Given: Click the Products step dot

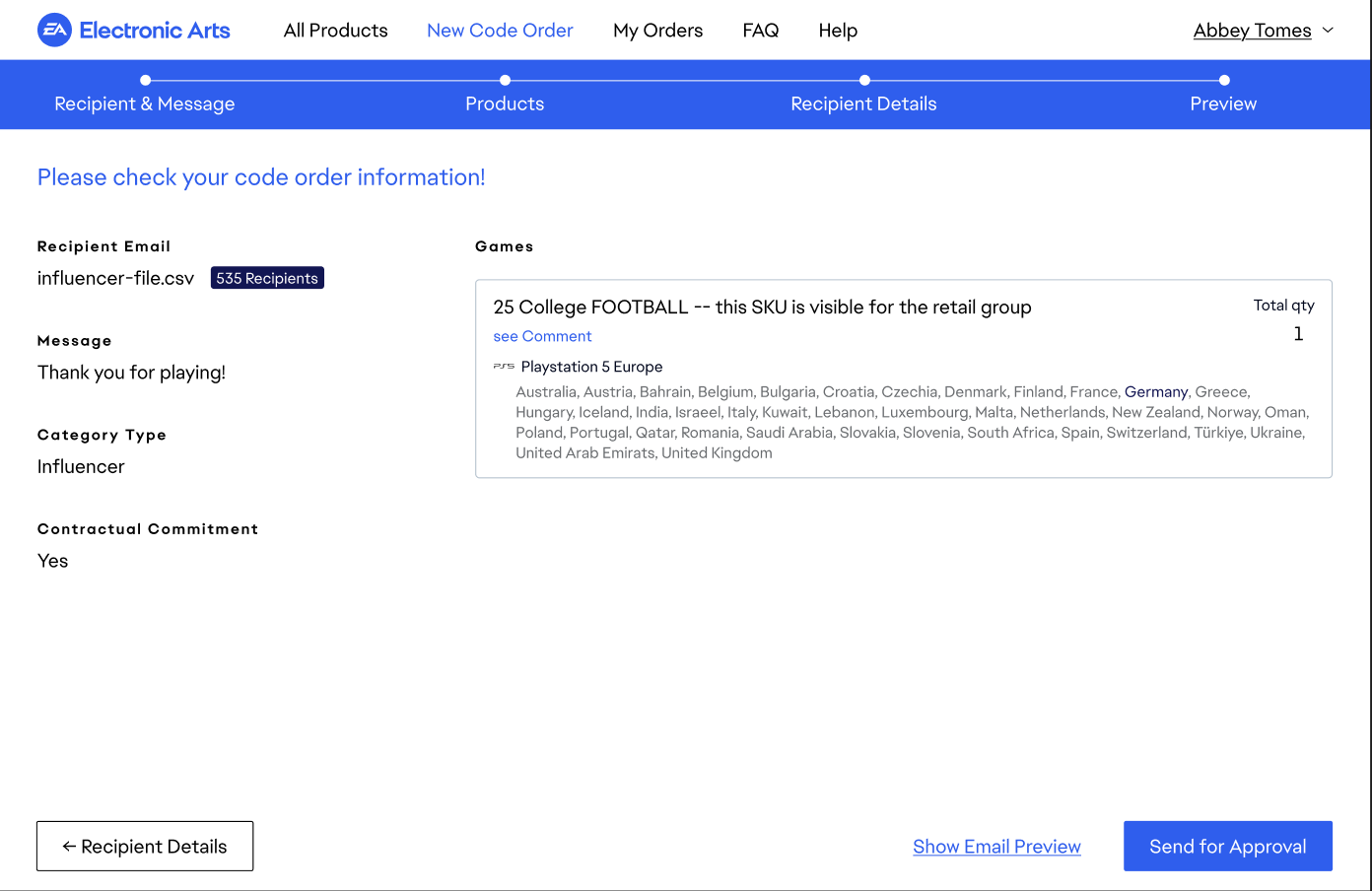Looking at the screenshot, I should (x=505, y=80).
